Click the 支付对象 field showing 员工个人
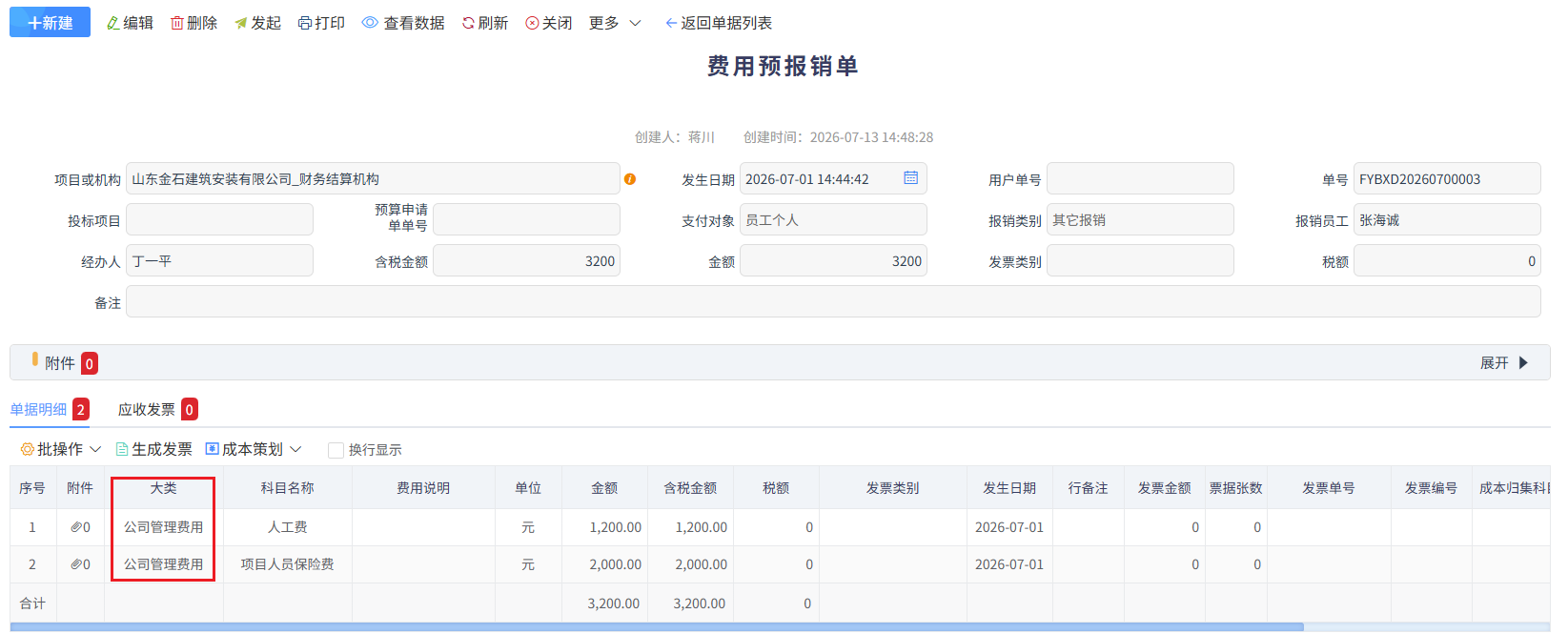1568x634 pixels. [833, 219]
